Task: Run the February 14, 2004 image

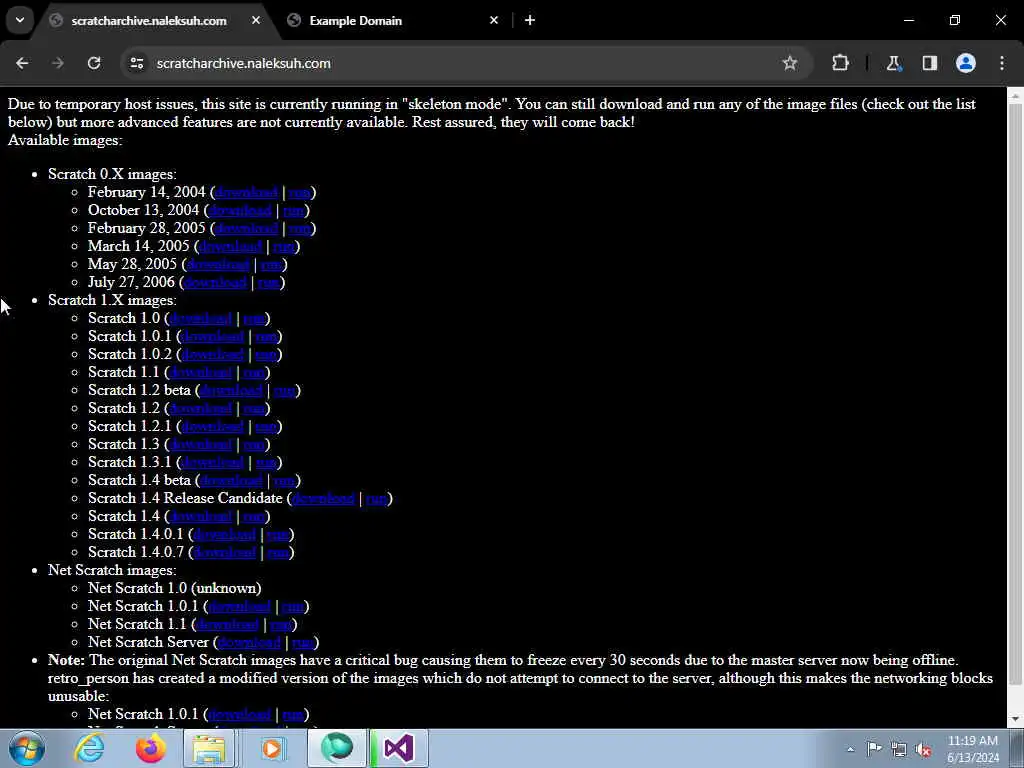Action: click(300, 193)
